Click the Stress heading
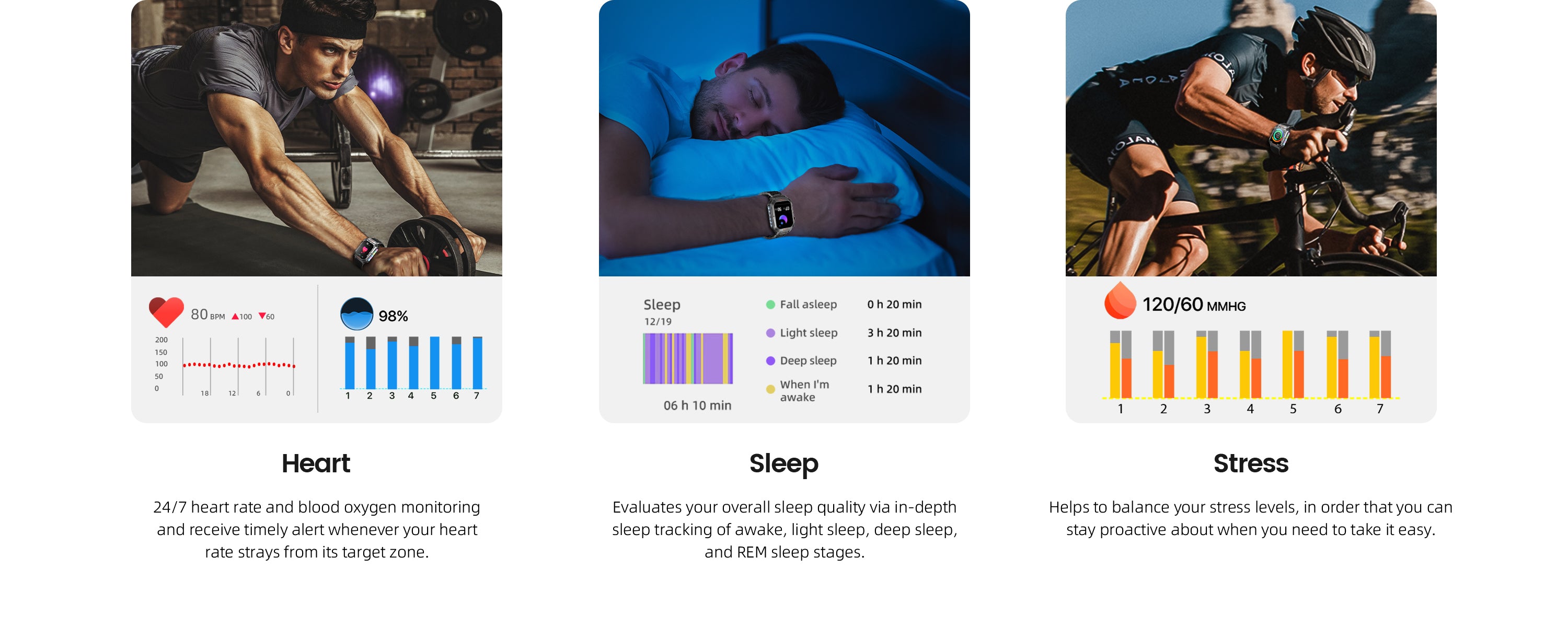Screen dimensions: 1568x639 (x=1250, y=463)
